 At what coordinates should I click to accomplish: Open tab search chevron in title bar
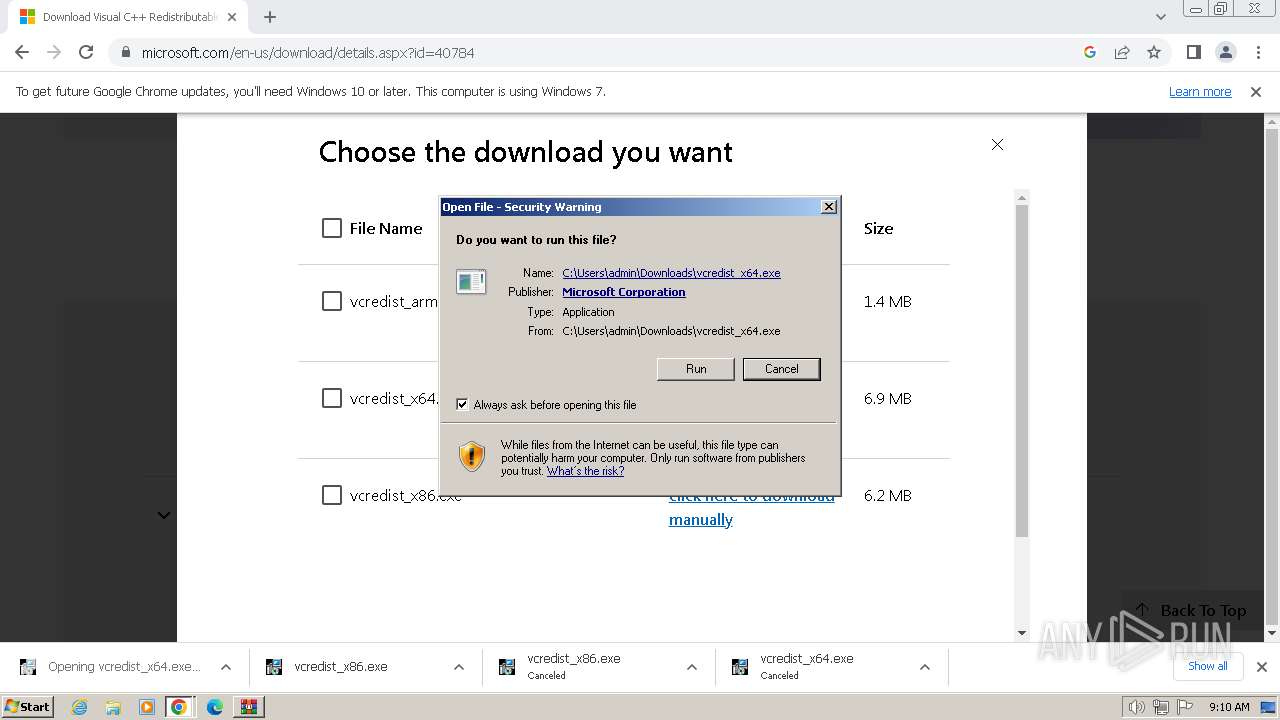click(1160, 17)
